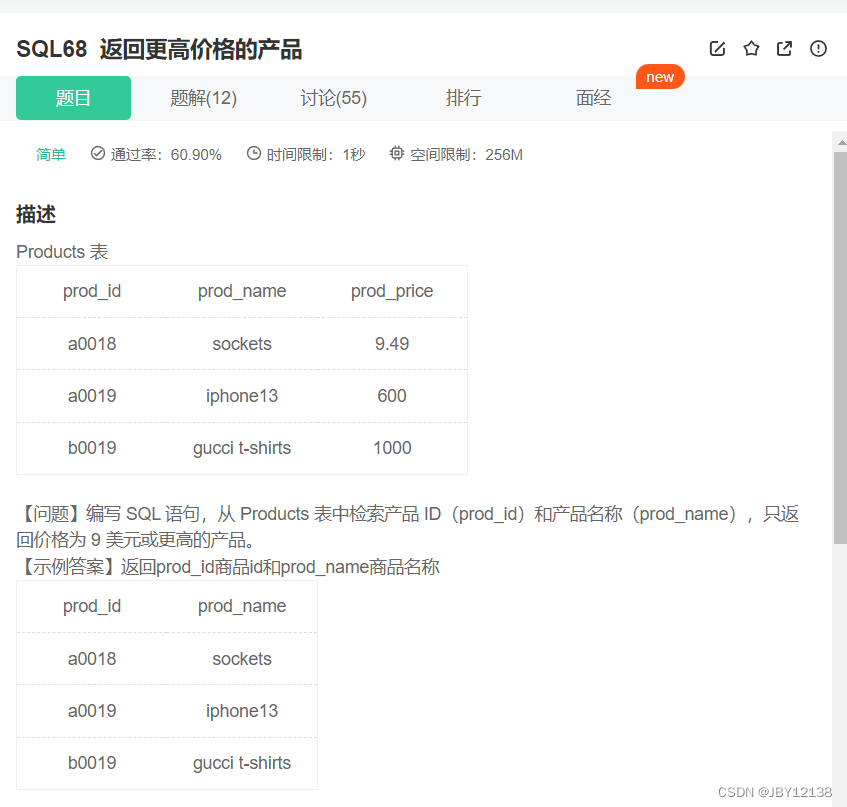The height and width of the screenshot is (807, 847).
Task: Click the edit/contribute icon in top right
Action: click(717, 48)
